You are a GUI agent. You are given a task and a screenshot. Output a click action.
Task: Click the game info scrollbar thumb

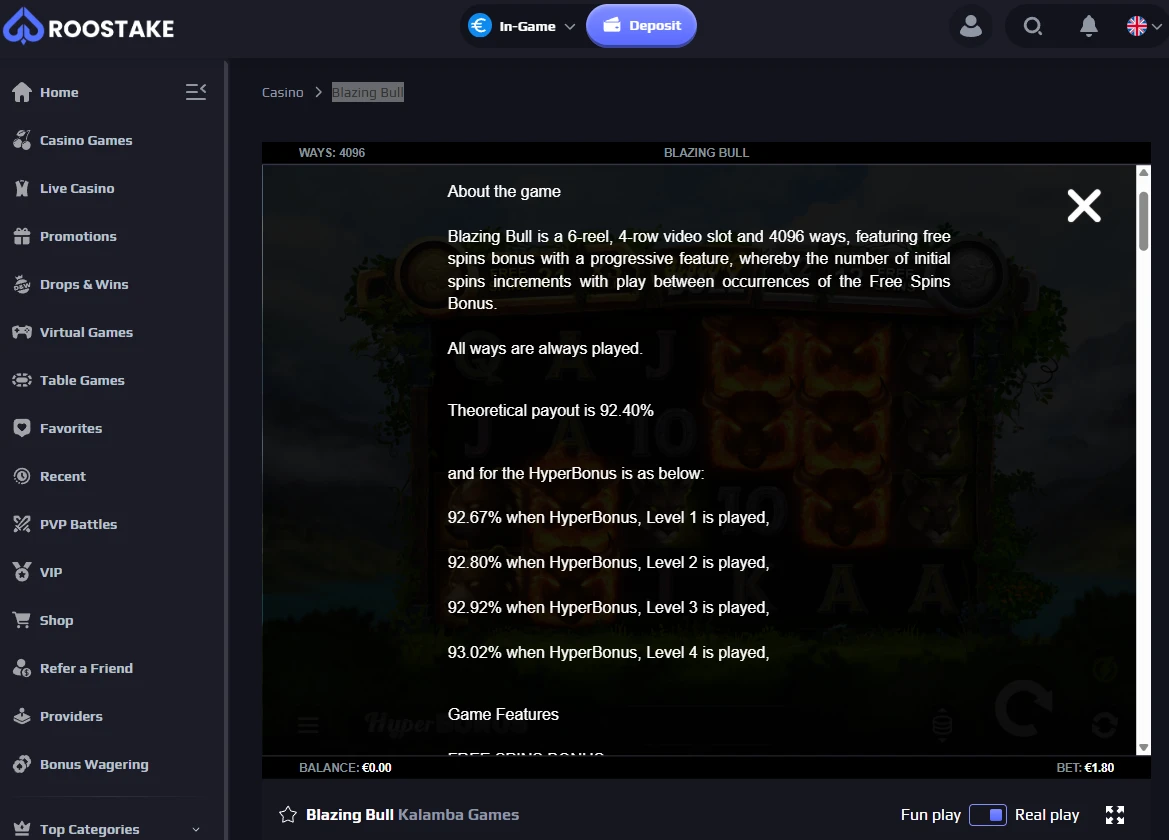[x=1143, y=221]
